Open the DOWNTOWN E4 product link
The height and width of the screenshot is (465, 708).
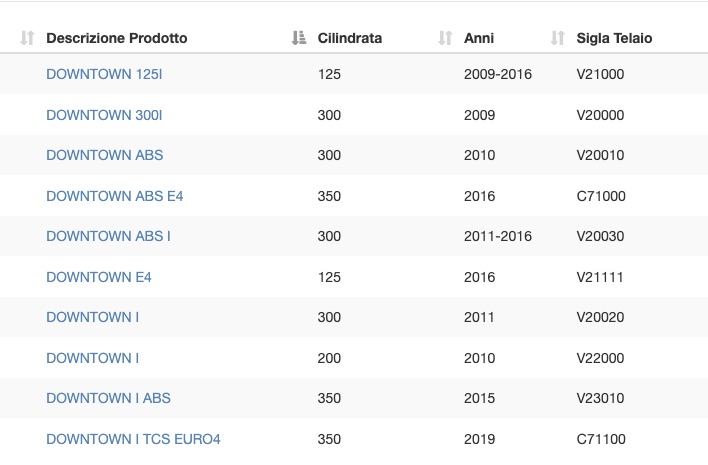coord(99,277)
